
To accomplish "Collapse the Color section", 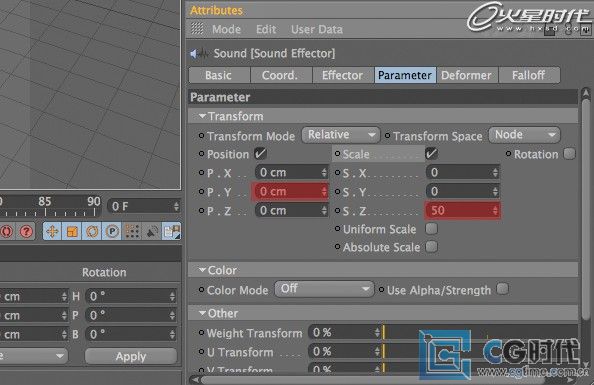I will click(x=202, y=270).
